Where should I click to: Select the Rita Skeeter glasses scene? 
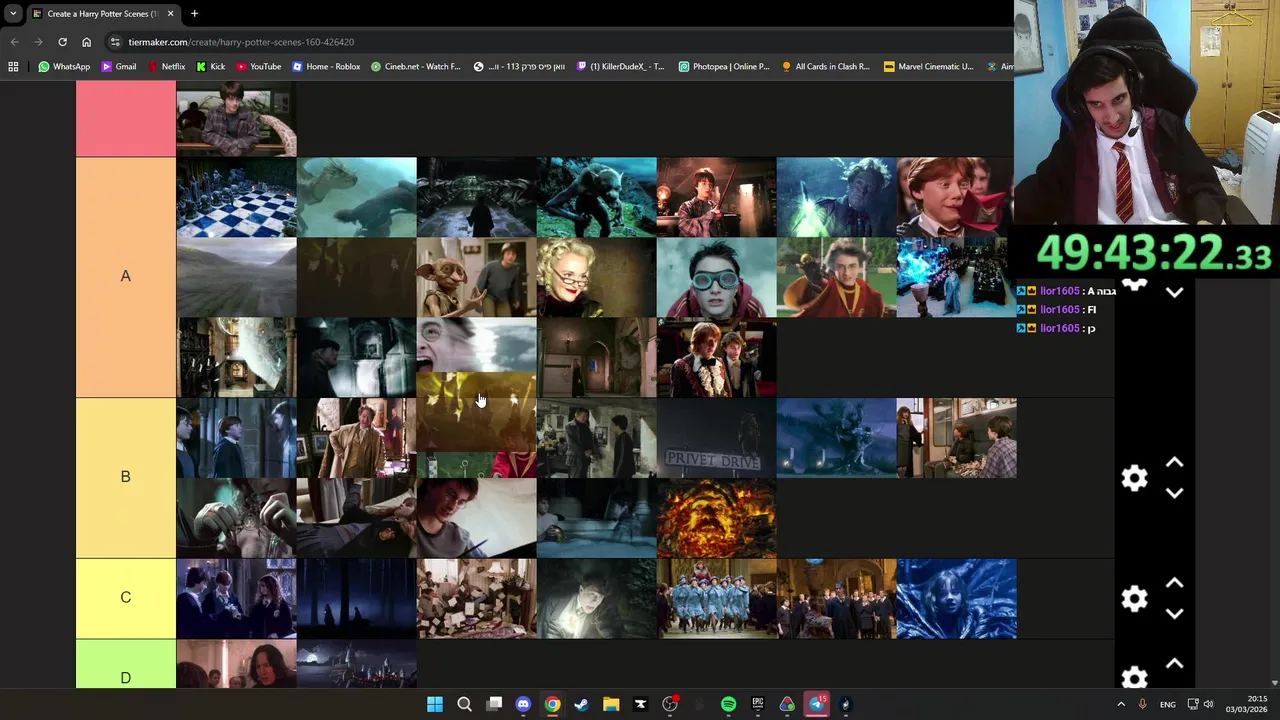(596, 277)
